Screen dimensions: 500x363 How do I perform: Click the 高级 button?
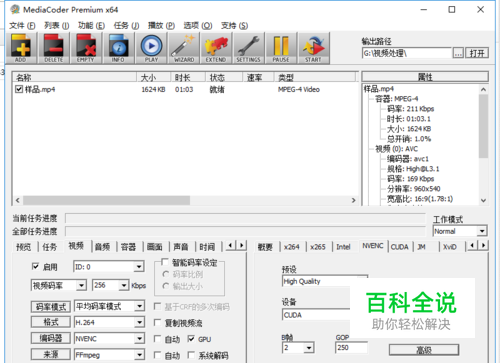[424, 350]
